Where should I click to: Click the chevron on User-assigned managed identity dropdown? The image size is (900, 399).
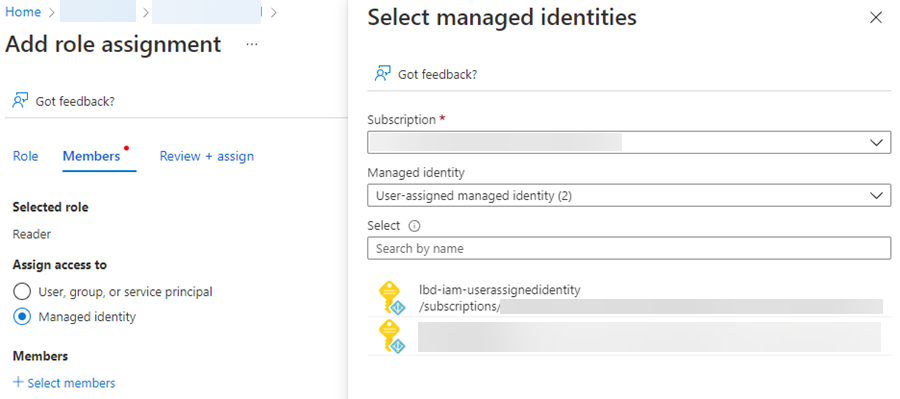[x=876, y=195]
